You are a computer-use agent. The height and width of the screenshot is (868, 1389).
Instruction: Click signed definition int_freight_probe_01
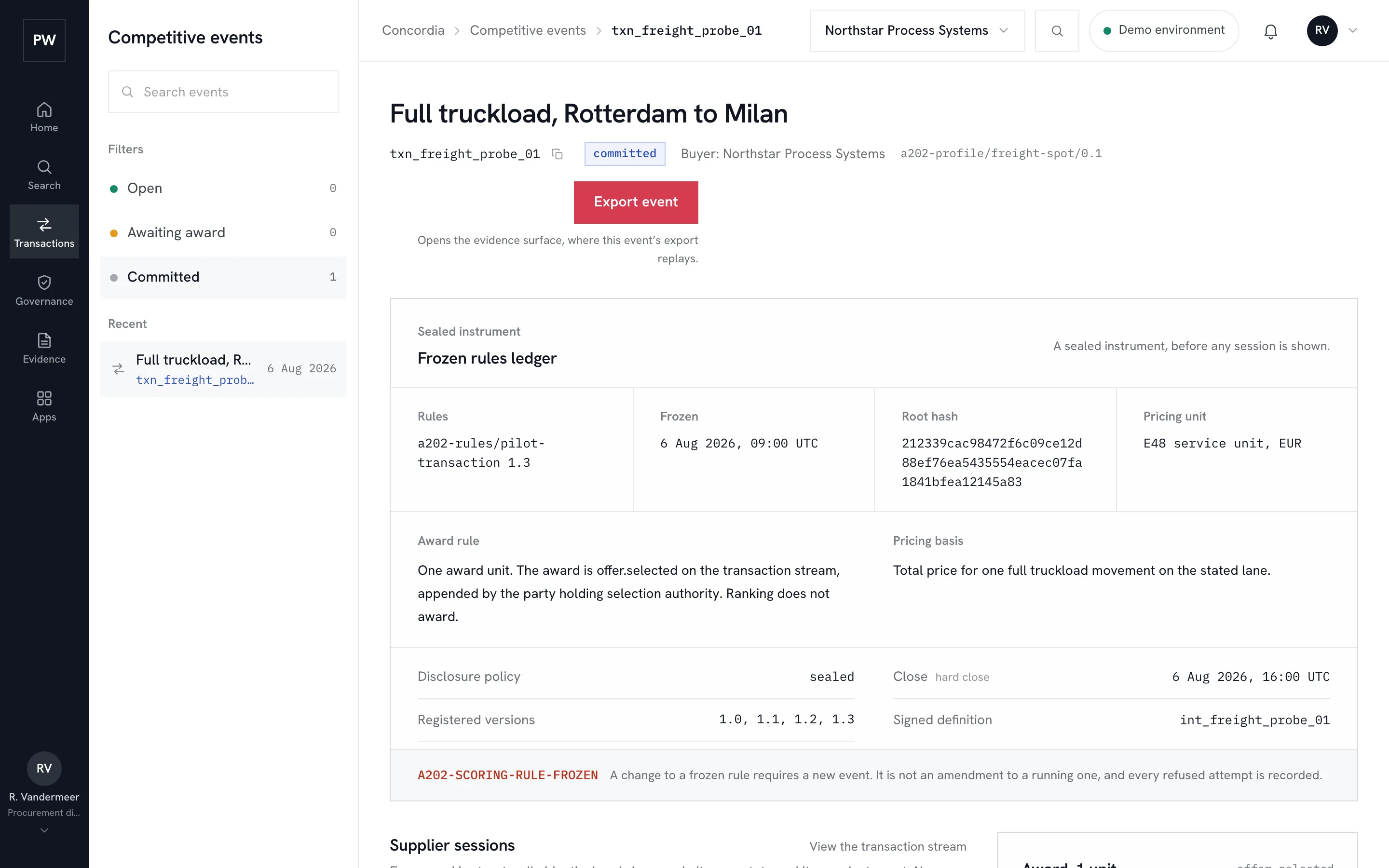[1255, 720]
